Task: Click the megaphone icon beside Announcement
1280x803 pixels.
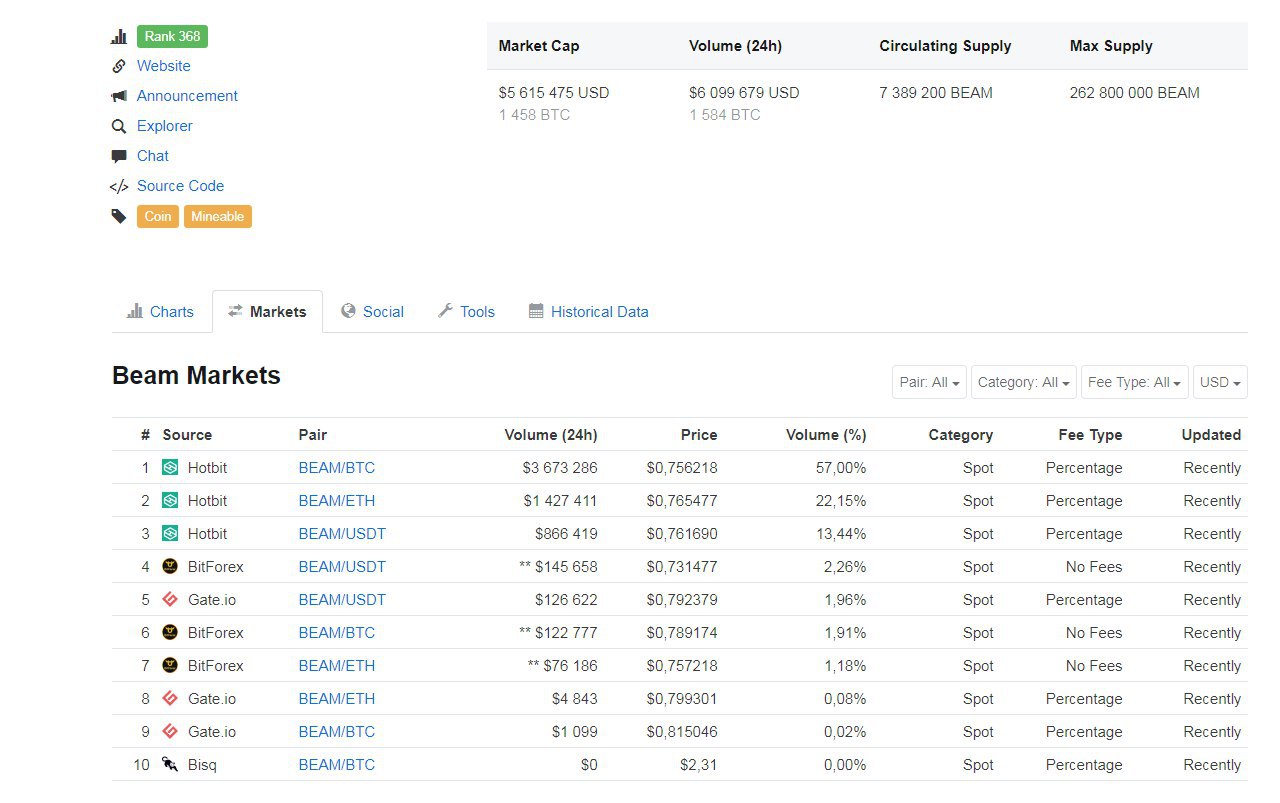Action: click(x=119, y=96)
